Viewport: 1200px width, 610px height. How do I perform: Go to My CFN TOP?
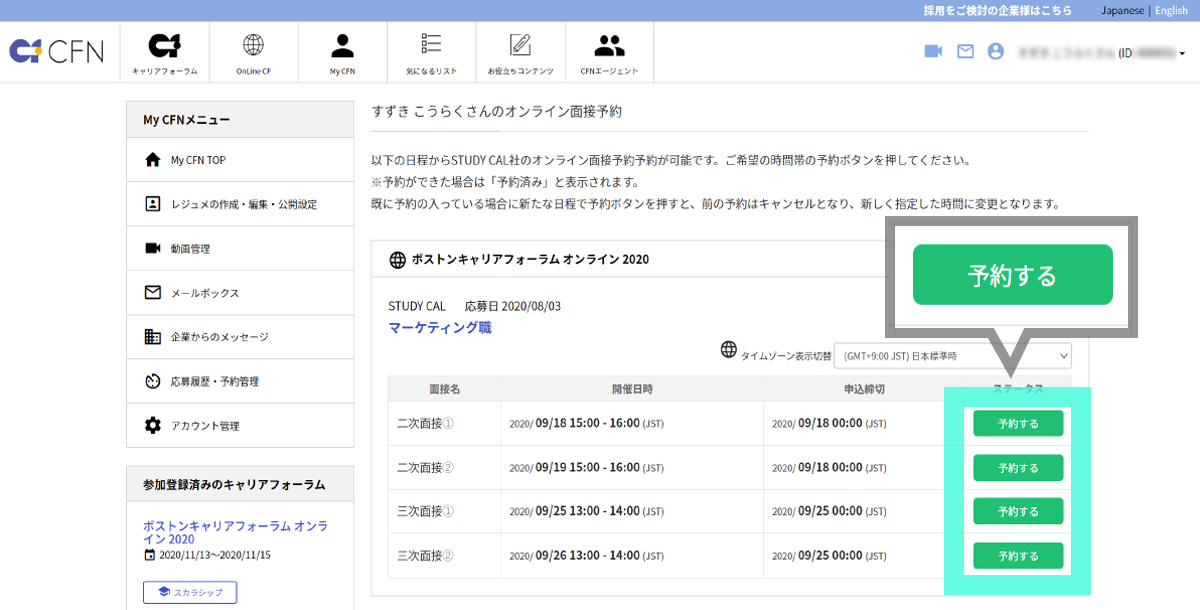(240, 160)
